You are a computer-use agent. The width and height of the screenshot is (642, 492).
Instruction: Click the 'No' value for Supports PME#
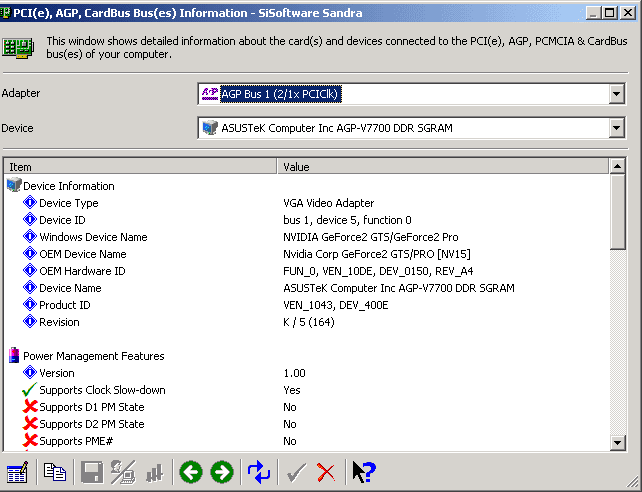click(289, 441)
